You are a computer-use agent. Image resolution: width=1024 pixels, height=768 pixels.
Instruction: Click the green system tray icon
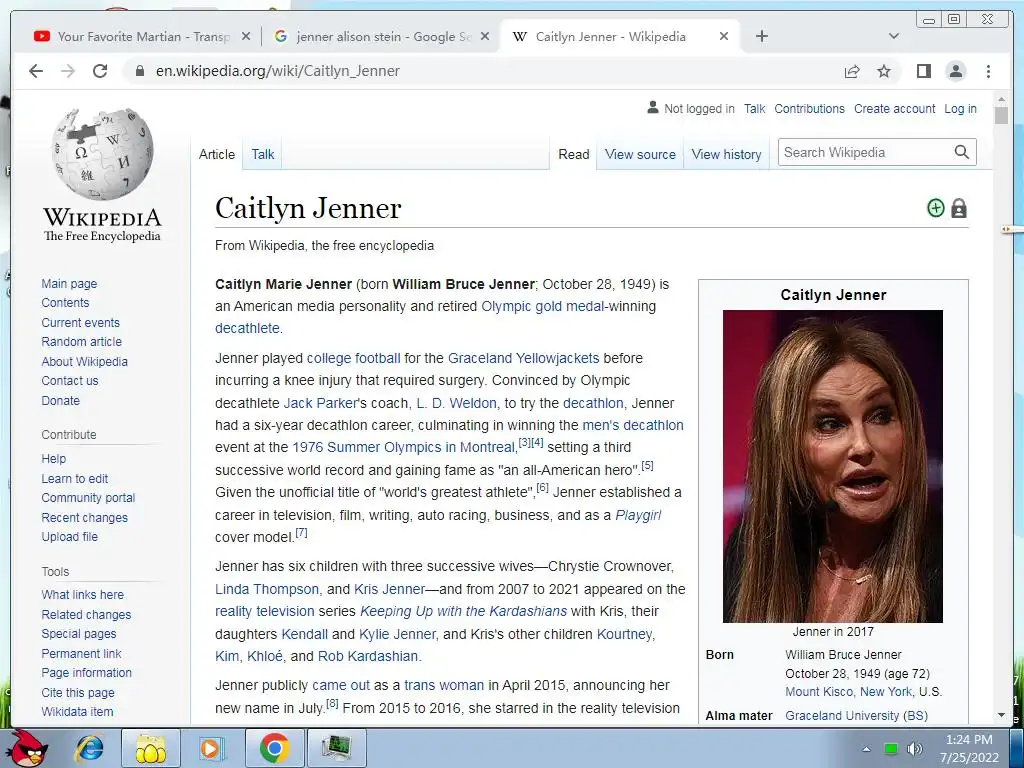tap(890, 749)
